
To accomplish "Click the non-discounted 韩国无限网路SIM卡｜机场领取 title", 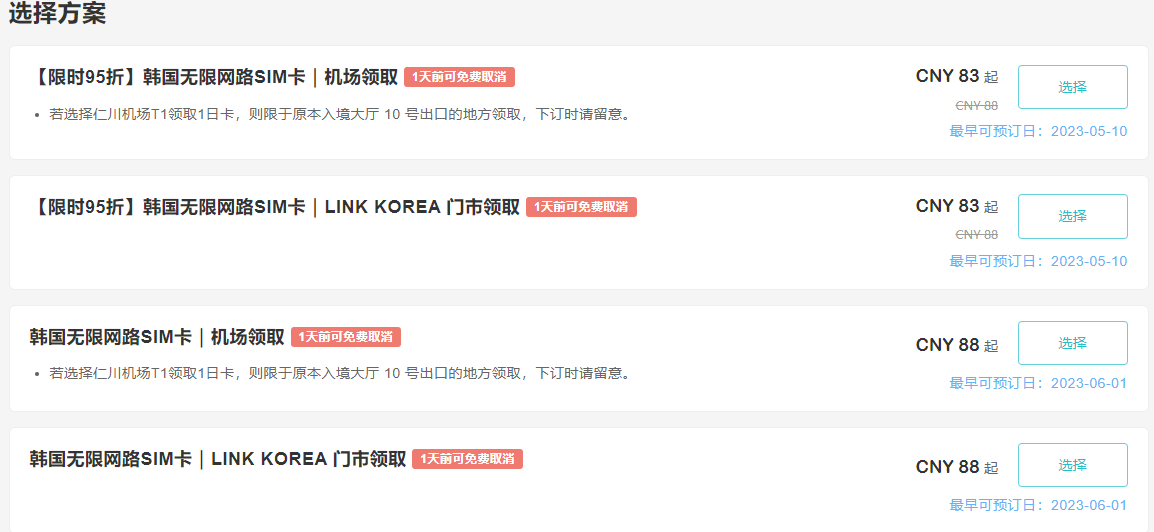I will point(157,337).
